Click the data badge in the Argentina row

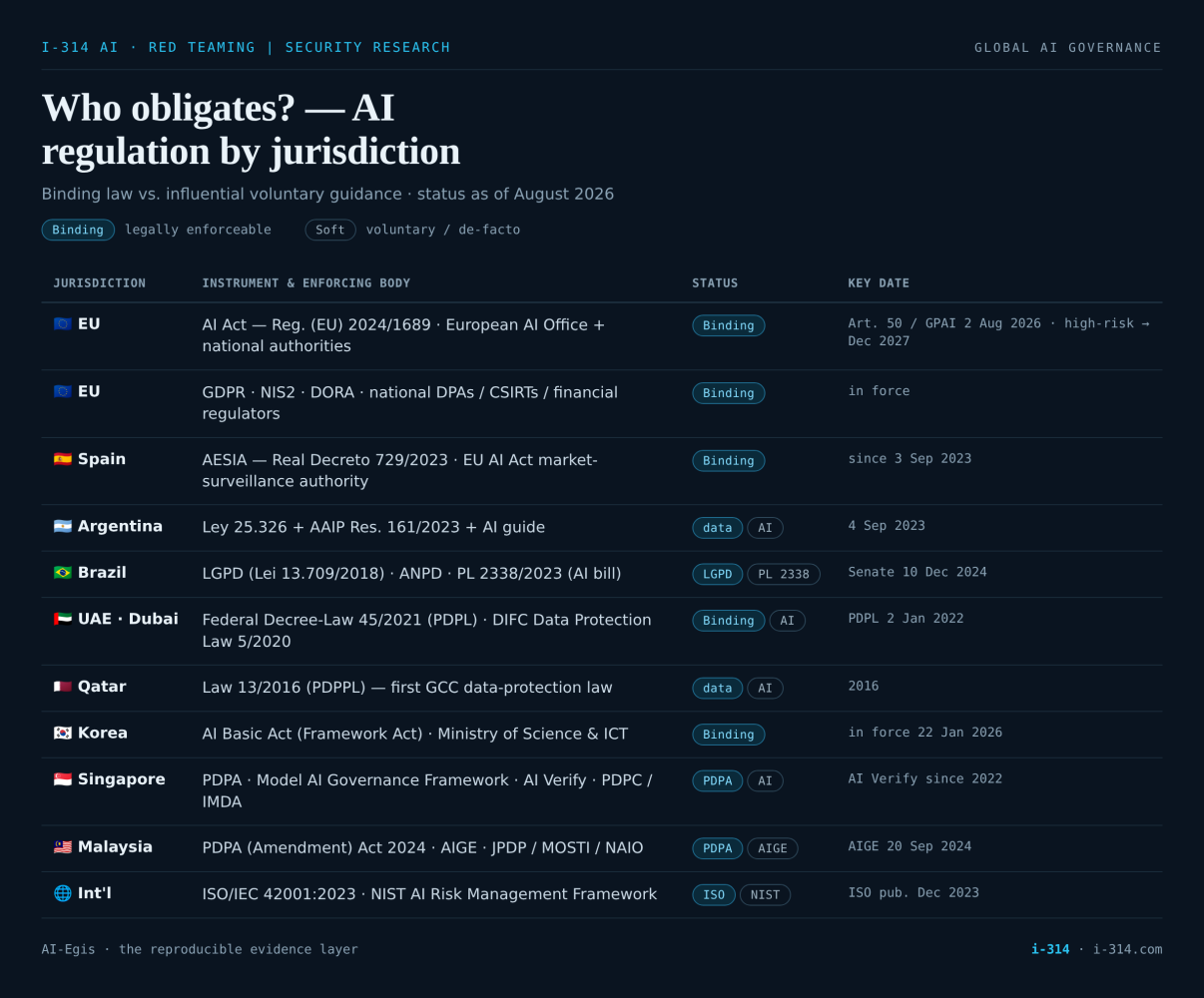(x=718, y=528)
